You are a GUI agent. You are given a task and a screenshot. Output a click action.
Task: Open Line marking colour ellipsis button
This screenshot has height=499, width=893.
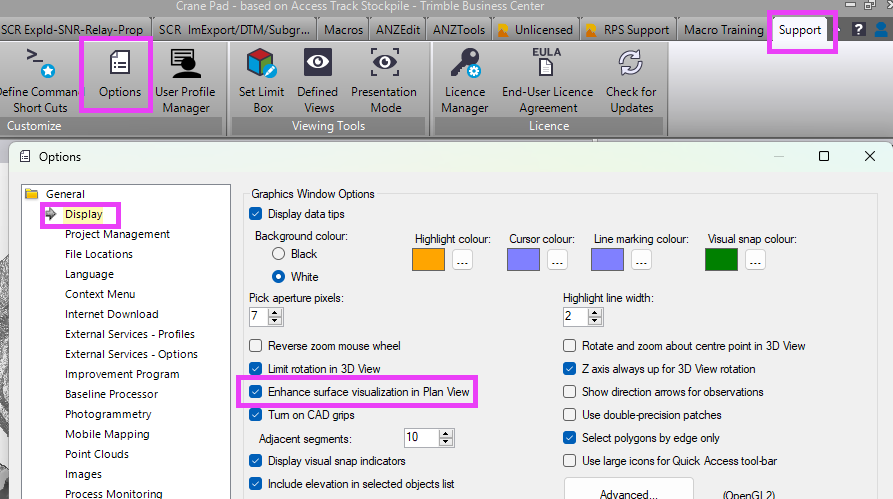[x=641, y=260]
